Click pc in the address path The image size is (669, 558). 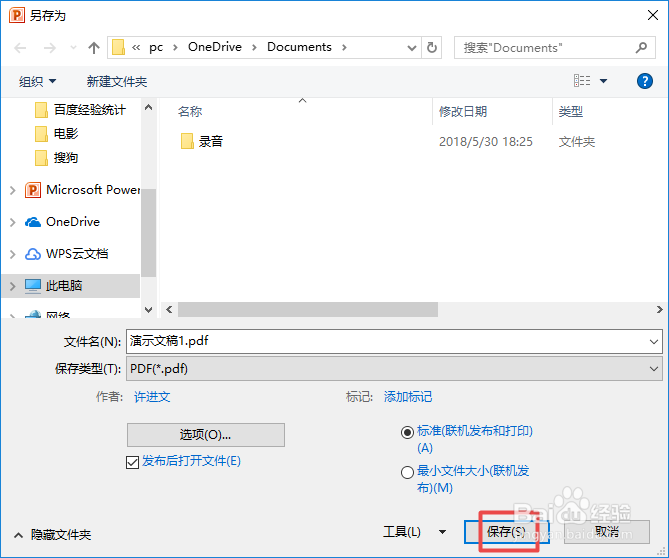156,47
